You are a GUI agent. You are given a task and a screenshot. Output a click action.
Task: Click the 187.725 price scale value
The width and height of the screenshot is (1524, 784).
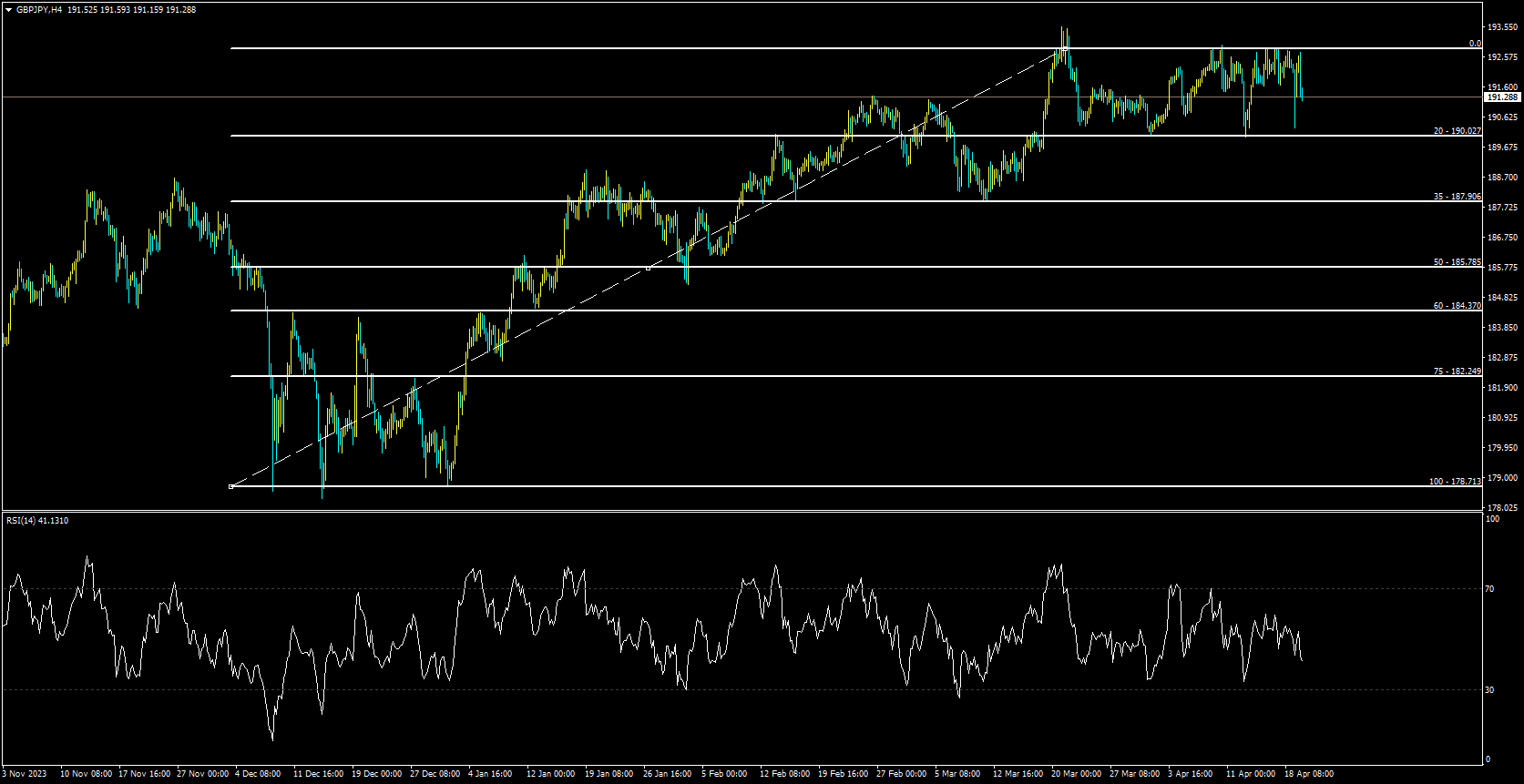click(x=1502, y=208)
